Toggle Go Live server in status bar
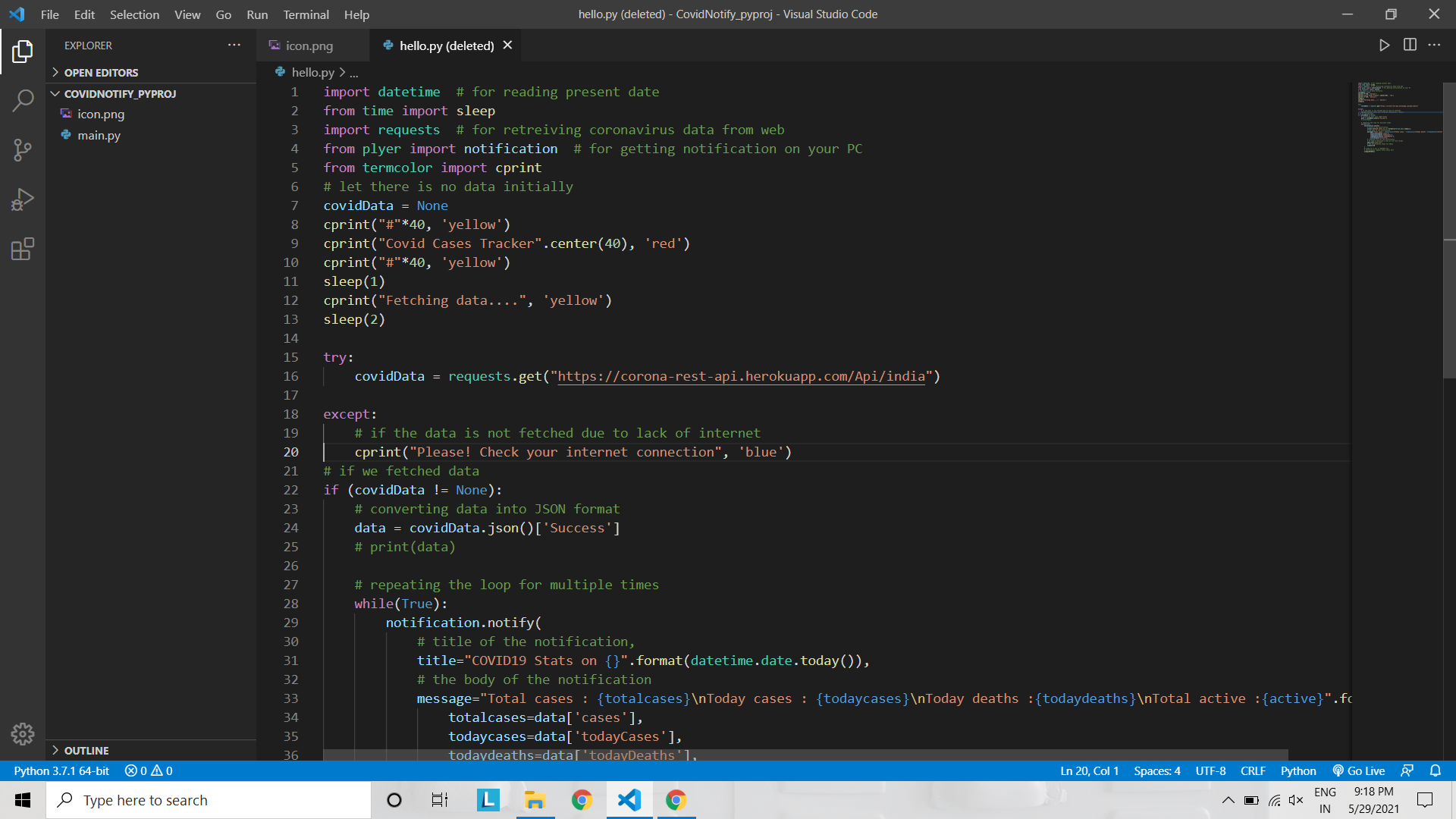Image resolution: width=1456 pixels, height=819 pixels. (1359, 770)
